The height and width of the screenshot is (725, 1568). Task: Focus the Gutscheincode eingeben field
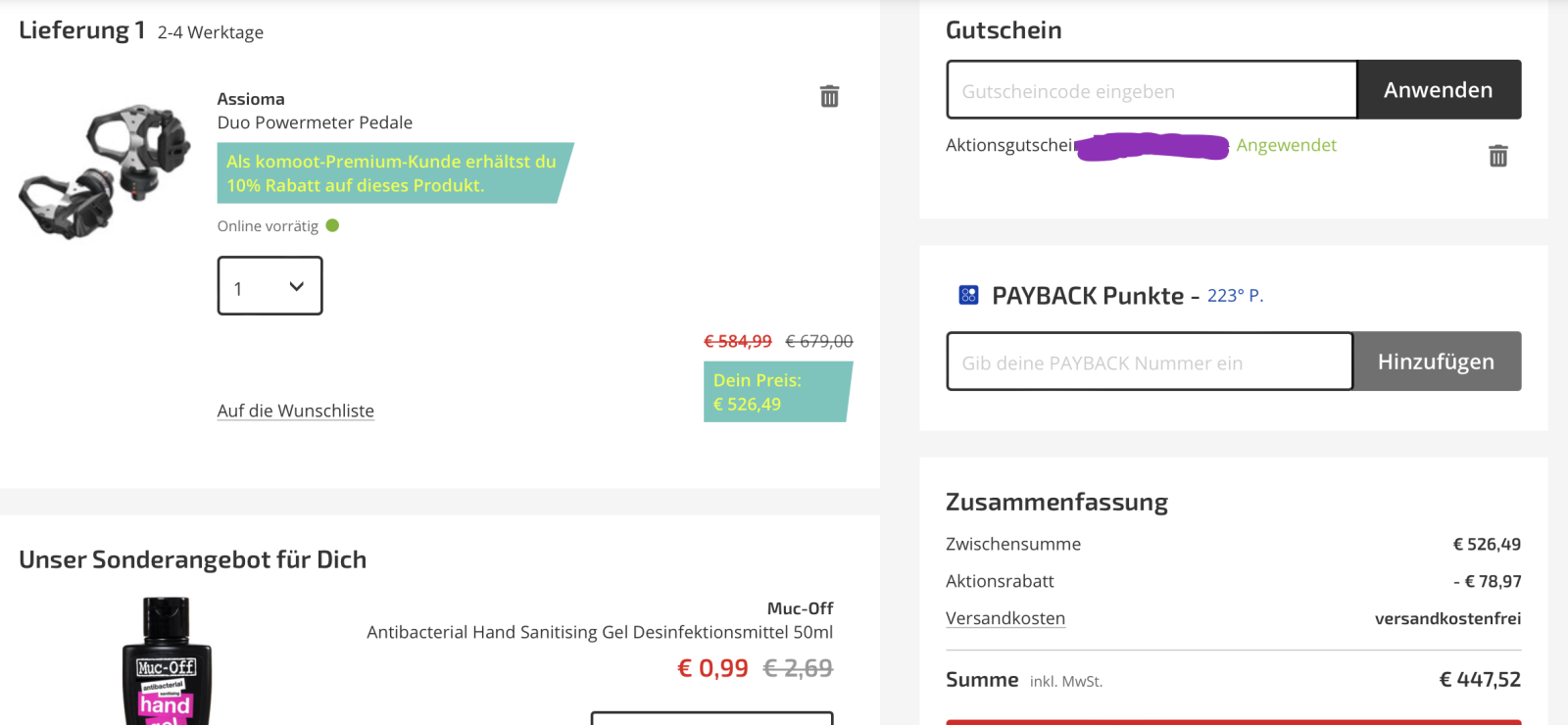pyautogui.click(x=1151, y=90)
